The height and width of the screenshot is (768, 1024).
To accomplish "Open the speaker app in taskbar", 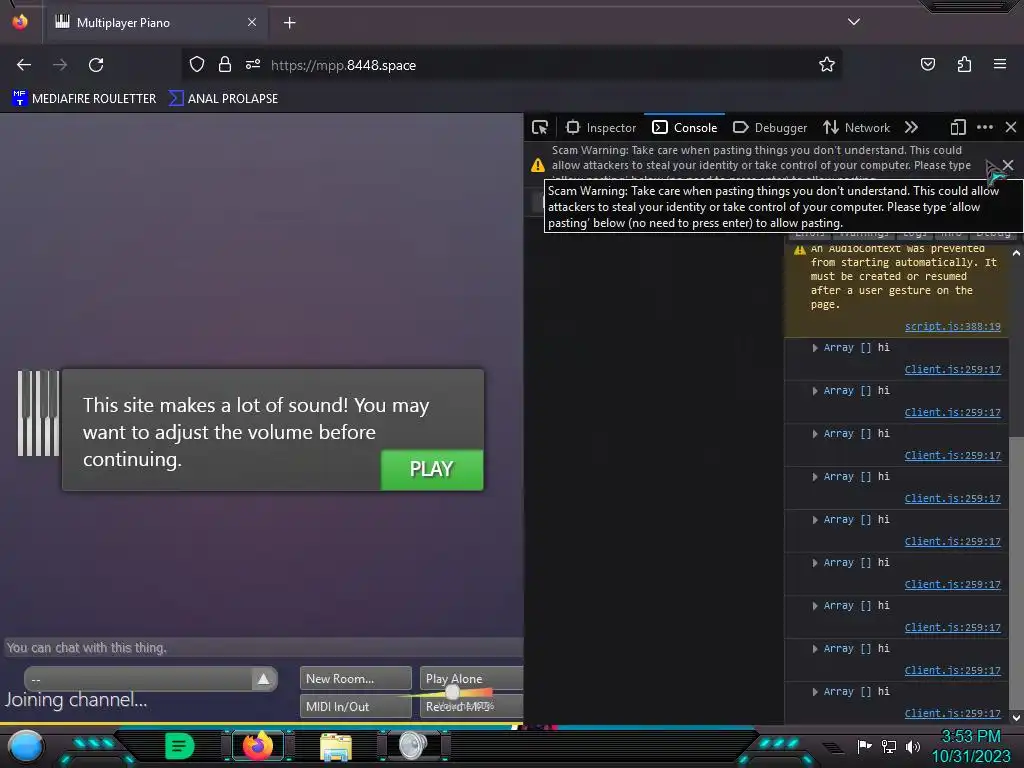I will pyautogui.click(x=413, y=746).
